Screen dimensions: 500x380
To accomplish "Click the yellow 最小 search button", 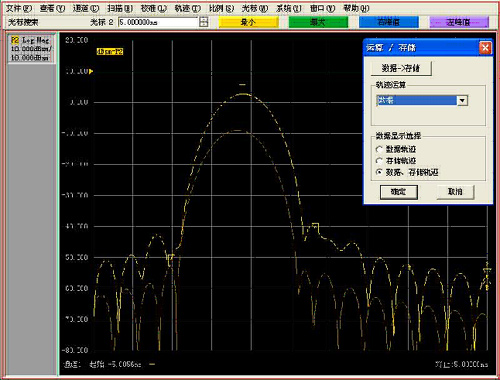I will click(x=248, y=22).
